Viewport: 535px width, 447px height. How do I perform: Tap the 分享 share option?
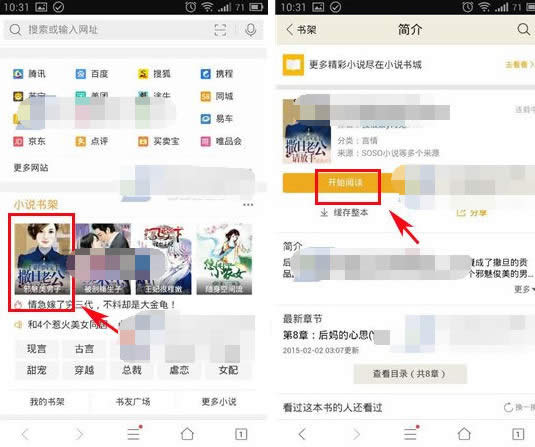tap(472, 213)
